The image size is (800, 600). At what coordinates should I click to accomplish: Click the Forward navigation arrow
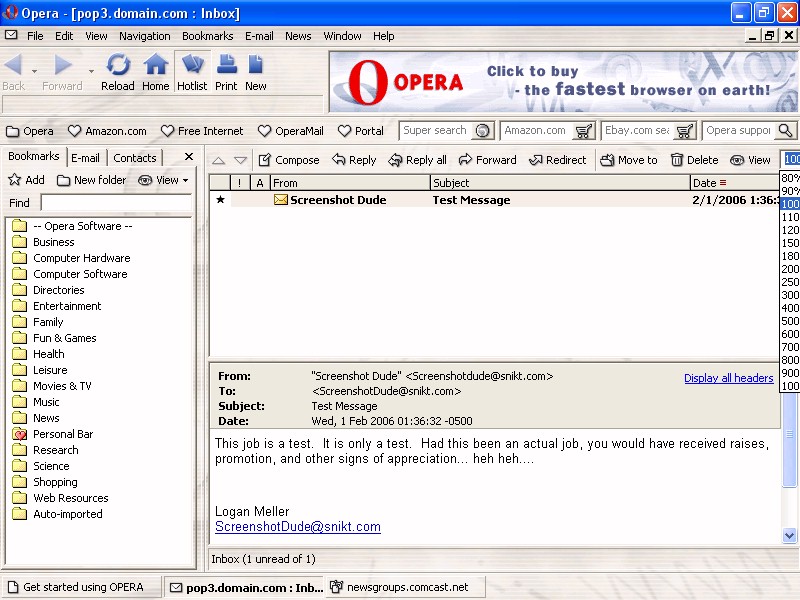[x=63, y=65]
